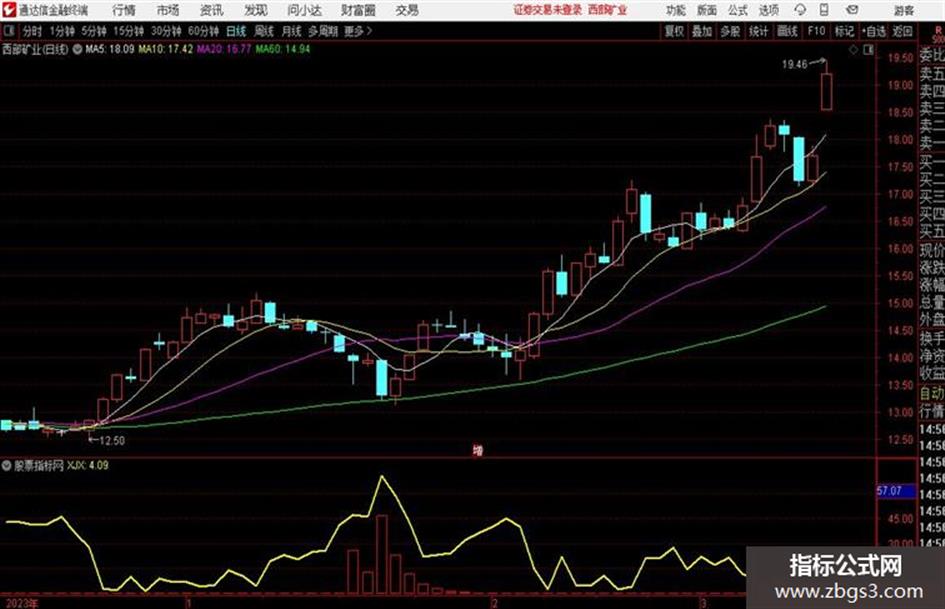945x609 pixels.
Task: Click the 2023年 date axis label
Action: click(22, 603)
